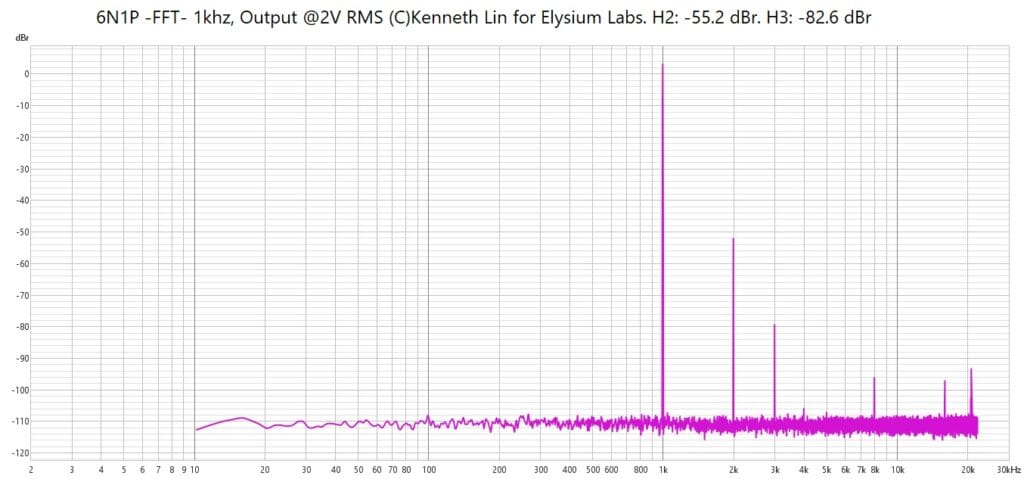Screen dimensions: 1024x479
Task: Select the -20 label on the vertical axis
Action: (24, 137)
